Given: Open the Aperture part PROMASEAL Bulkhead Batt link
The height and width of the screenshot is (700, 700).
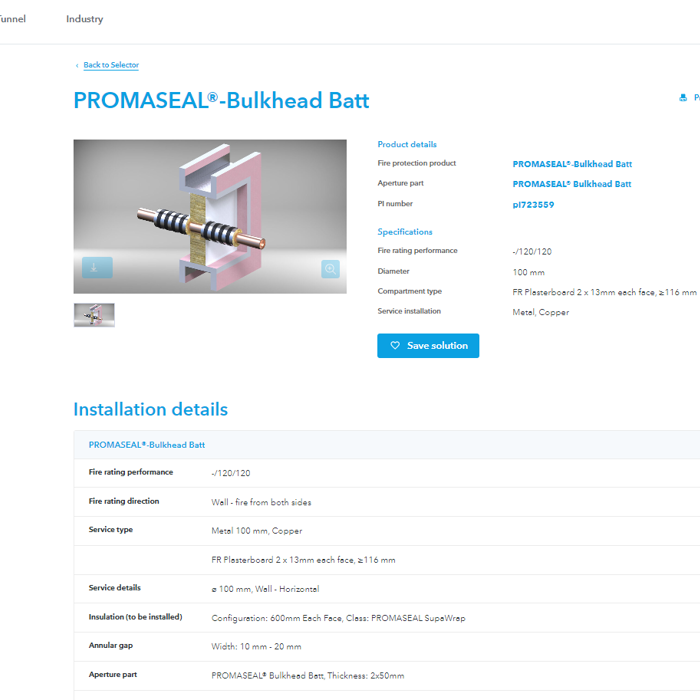Looking at the screenshot, I should tap(571, 184).
